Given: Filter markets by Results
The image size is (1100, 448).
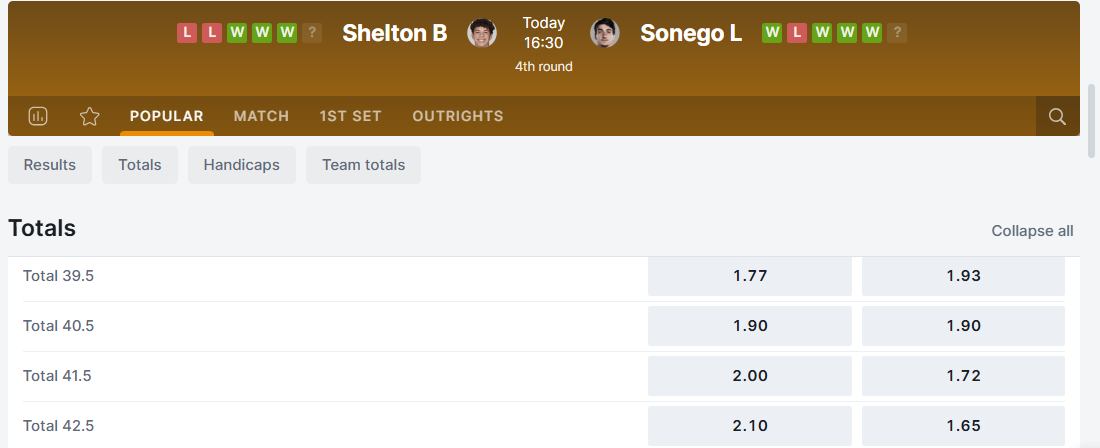Looking at the screenshot, I should click(x=50, y=165).
